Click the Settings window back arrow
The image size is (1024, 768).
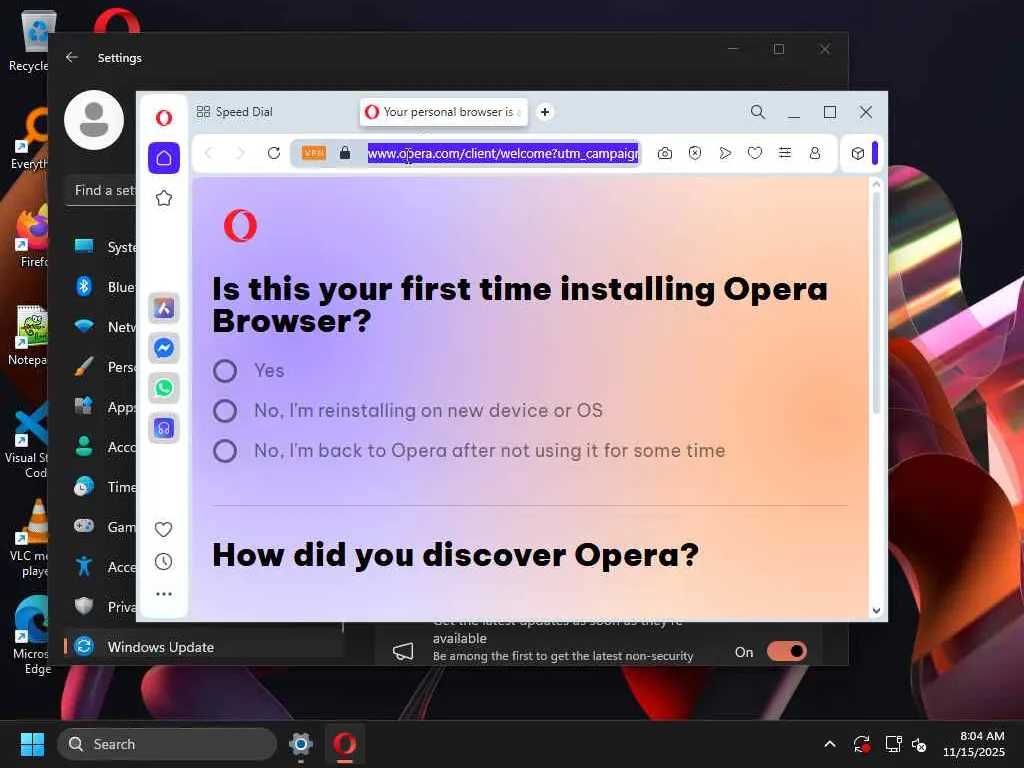[x=72, y=57]
